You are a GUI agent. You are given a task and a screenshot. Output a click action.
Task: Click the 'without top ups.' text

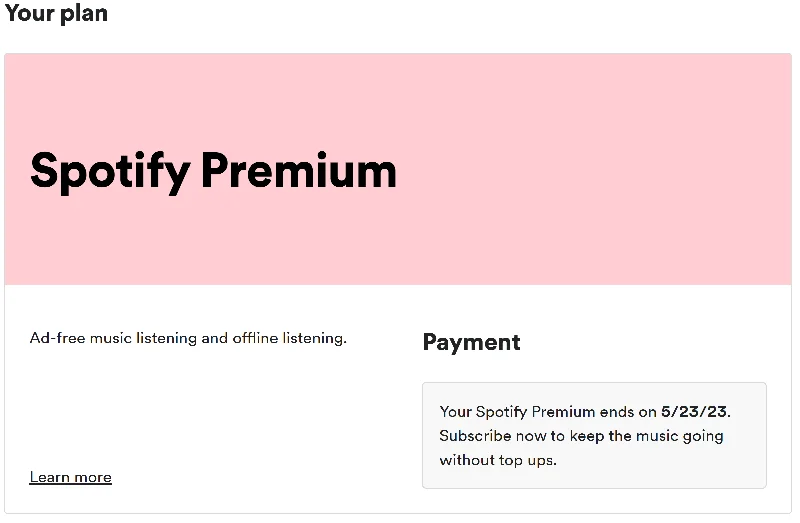498,460
